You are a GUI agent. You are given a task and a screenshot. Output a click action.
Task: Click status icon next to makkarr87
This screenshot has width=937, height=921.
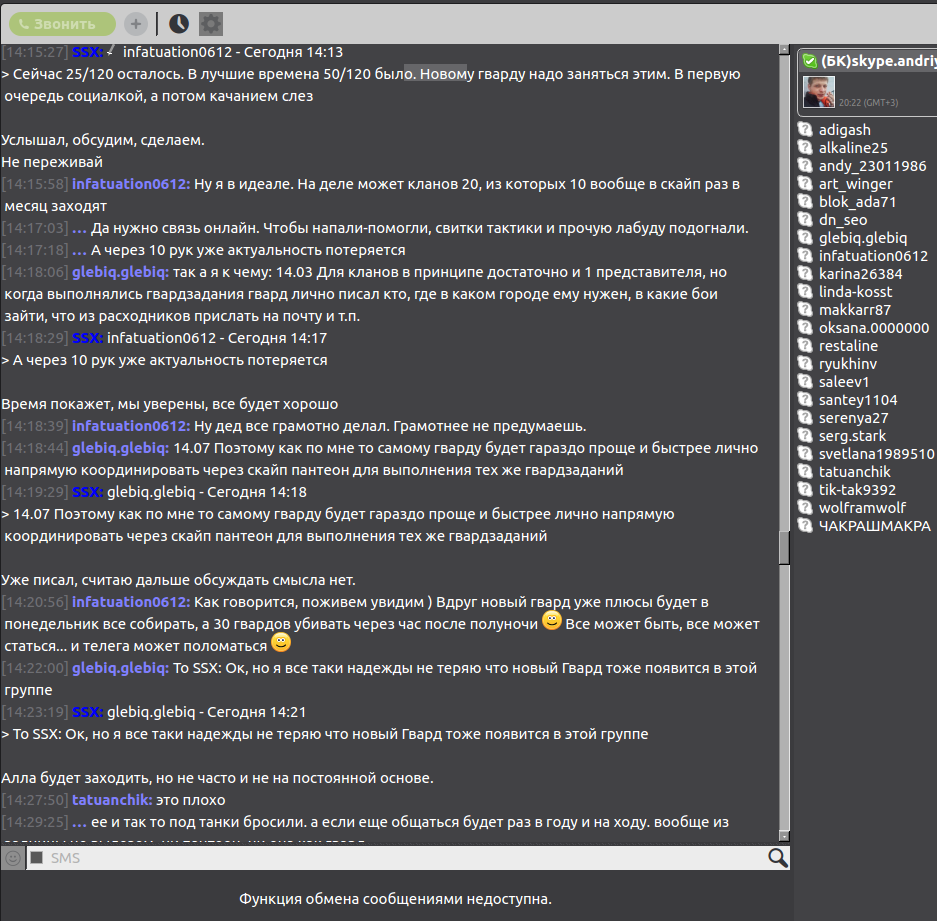pos(806,309)
